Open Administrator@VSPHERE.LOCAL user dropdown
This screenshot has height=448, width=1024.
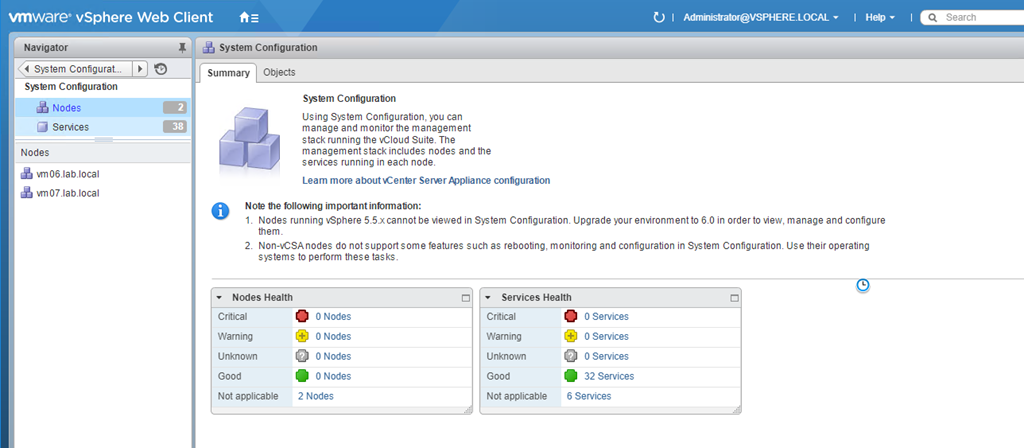coord(760,18)
